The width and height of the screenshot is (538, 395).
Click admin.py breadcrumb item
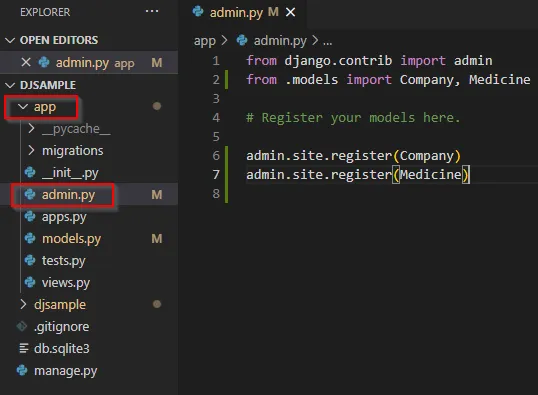[x=280, y=41]
